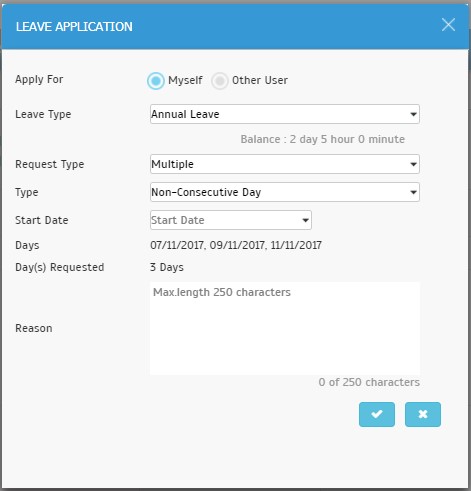This screenshot has height=491, width=471.
Task: Click the arrow on the Non-Consecutive Day combo box
Action: point(413,192)
